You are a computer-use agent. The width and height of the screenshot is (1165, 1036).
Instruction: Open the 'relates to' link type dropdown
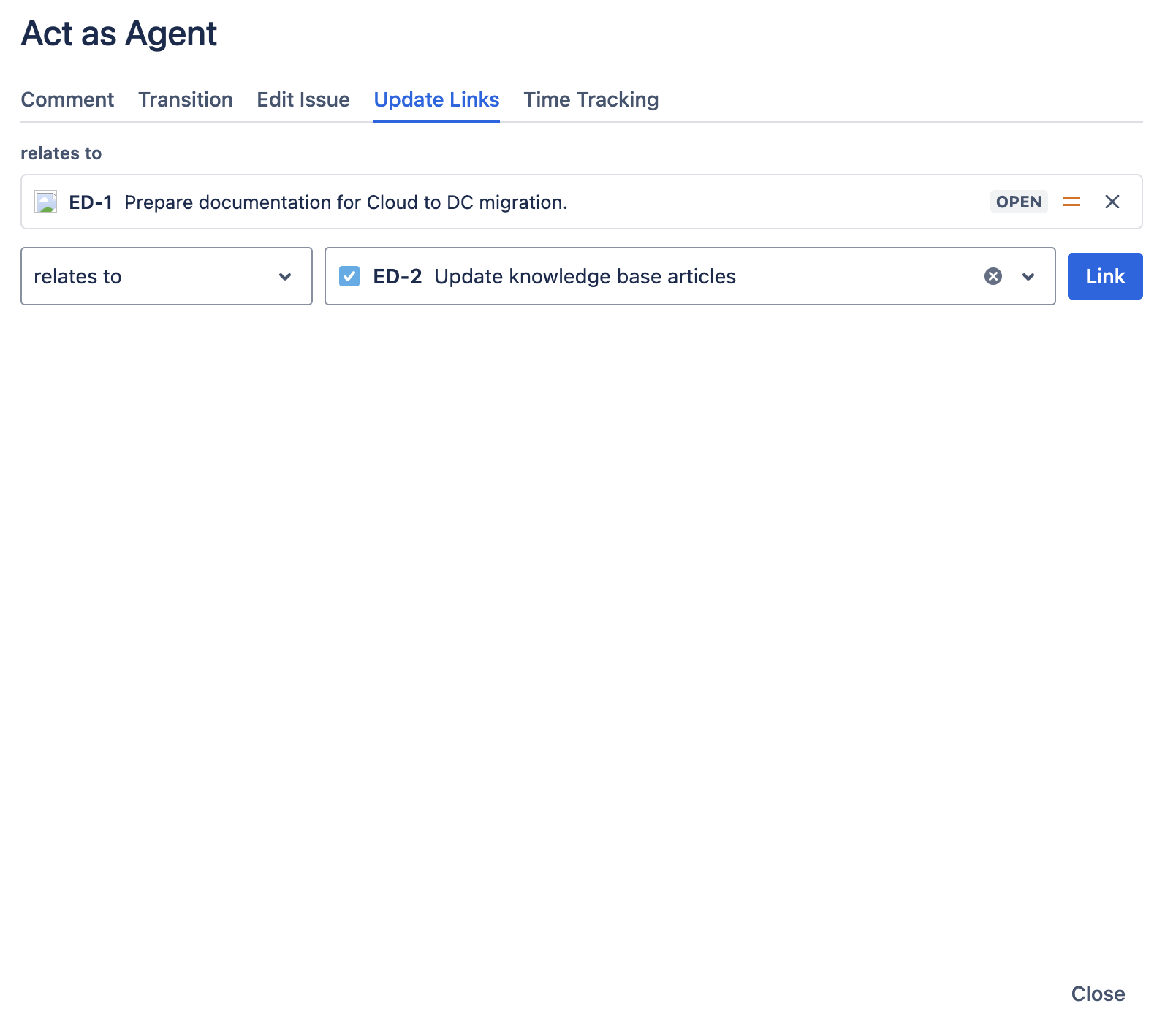167,276
